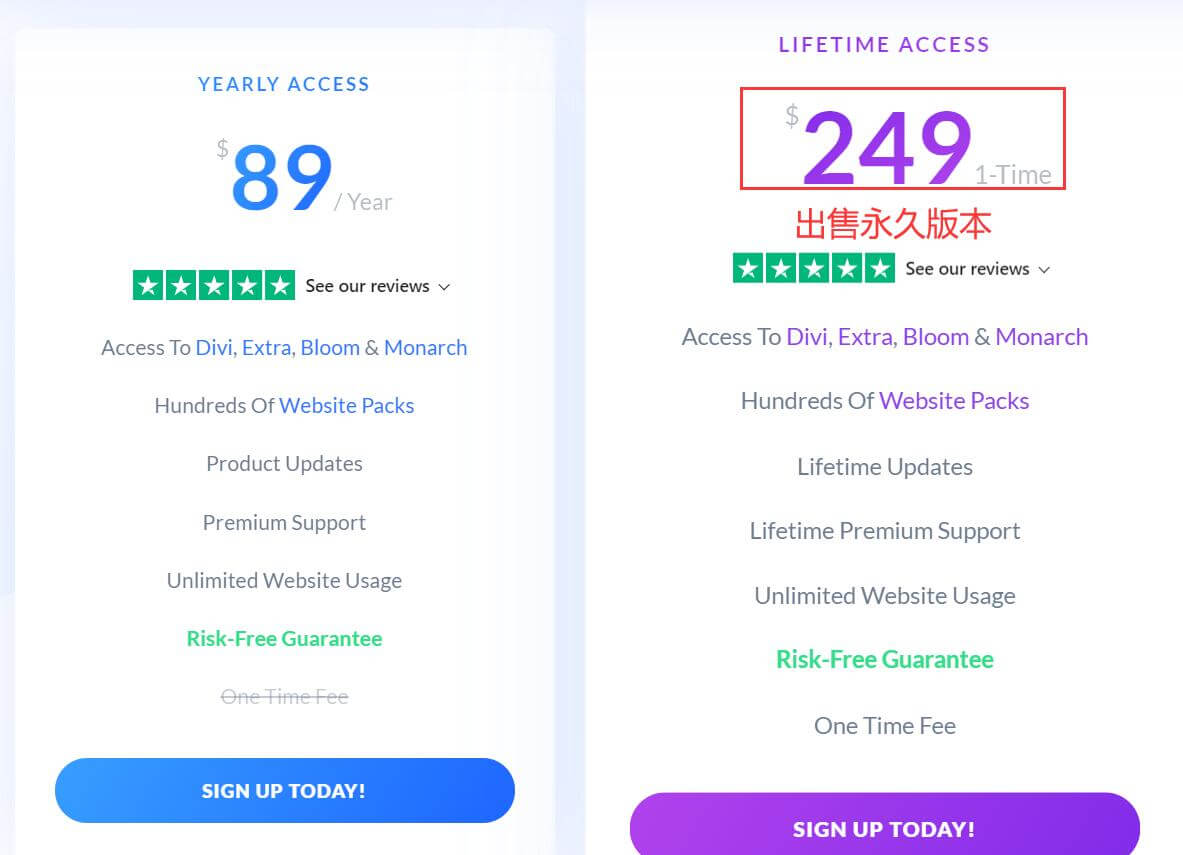Open blue 'Monarch' link in Yearly plan

click(x=425, y=348)
